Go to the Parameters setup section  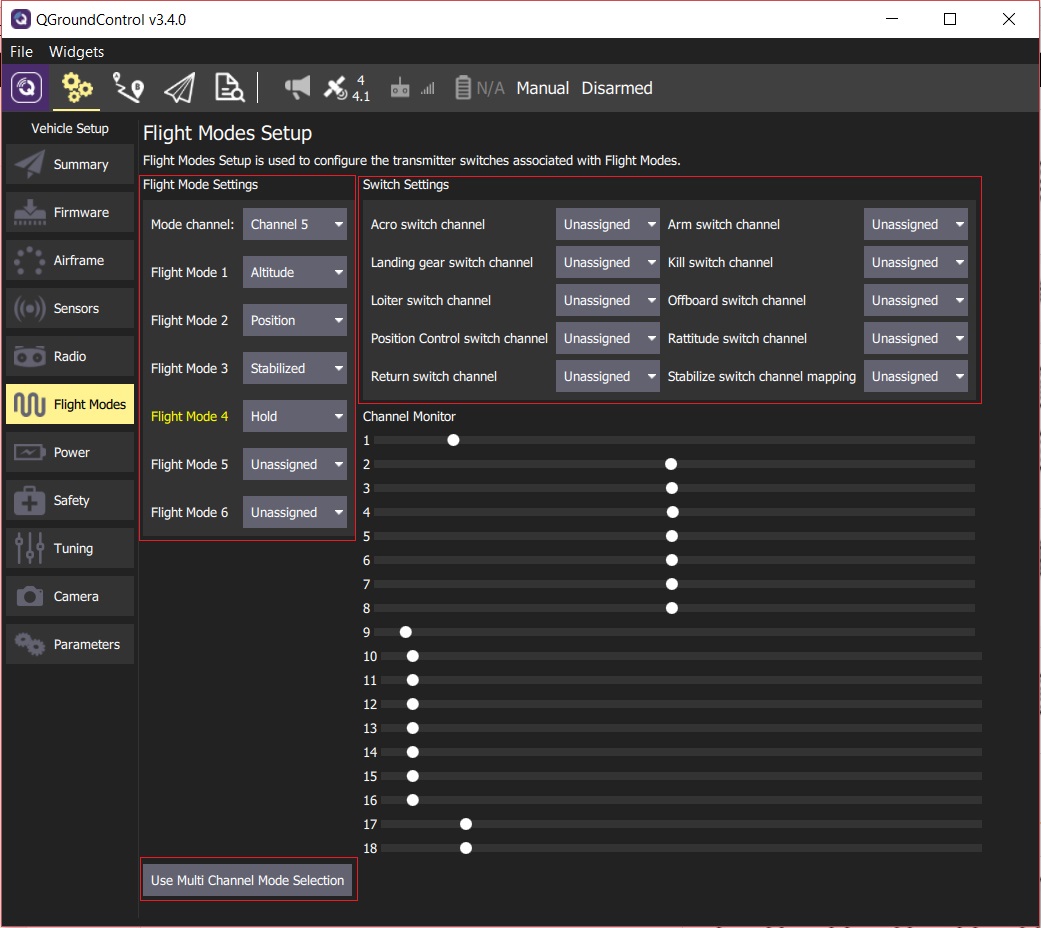pyautogui.click(x=69, y=644)
